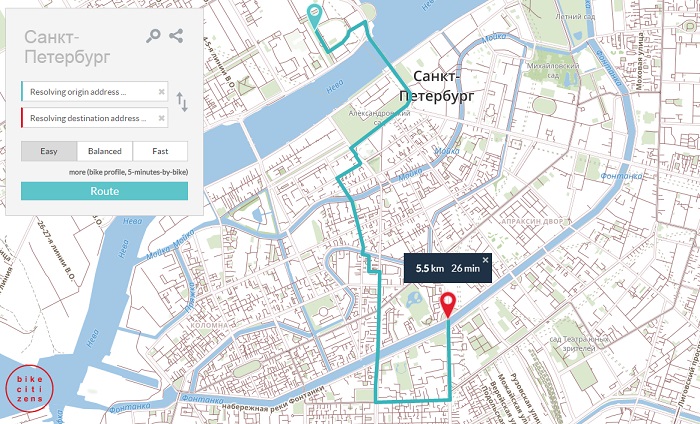Image resolution: width=700 pixels, height=424 pixels.
Task: Click the search magnifier icon
Action: click(153, 36)
